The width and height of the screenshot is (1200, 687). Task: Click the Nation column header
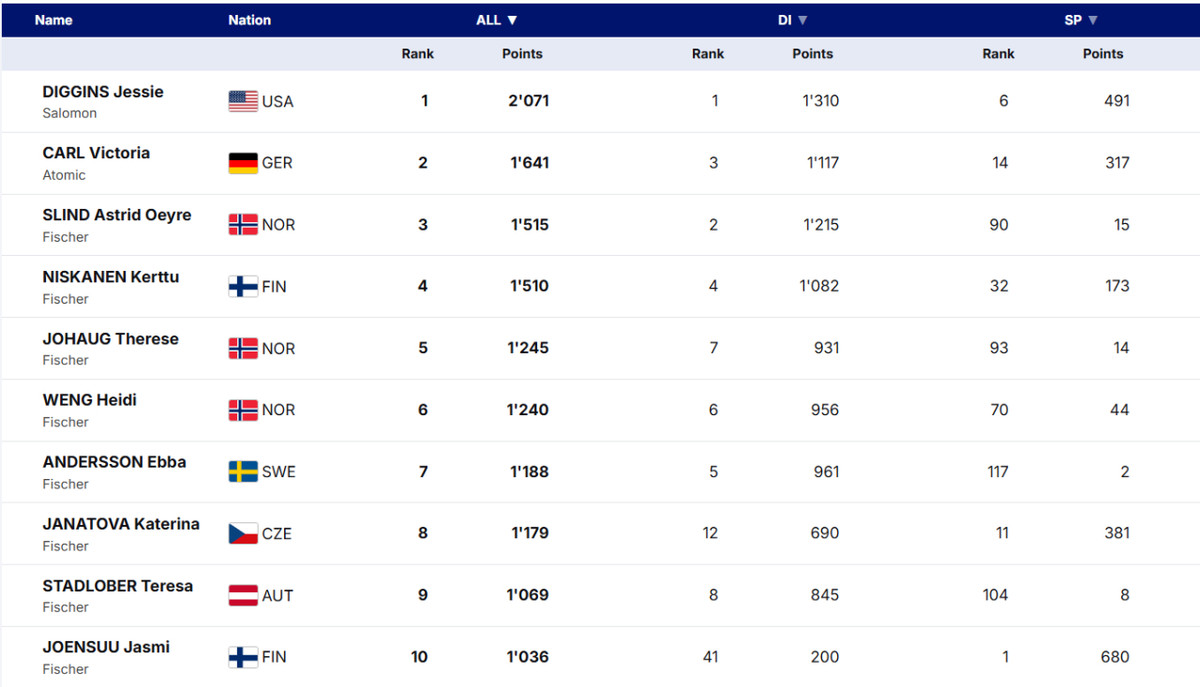click(249, 20)
